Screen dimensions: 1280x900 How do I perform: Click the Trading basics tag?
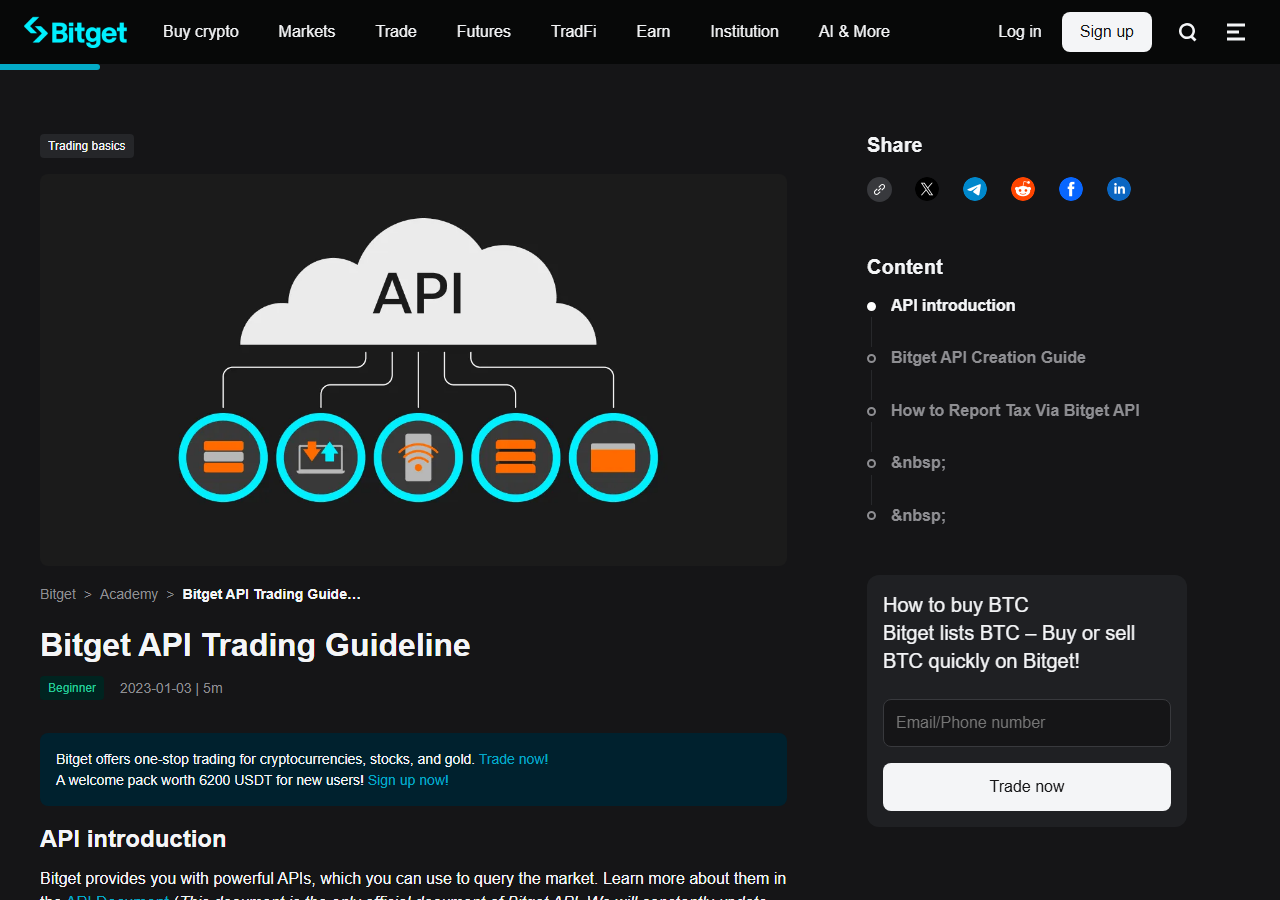(x=87, y=146)
